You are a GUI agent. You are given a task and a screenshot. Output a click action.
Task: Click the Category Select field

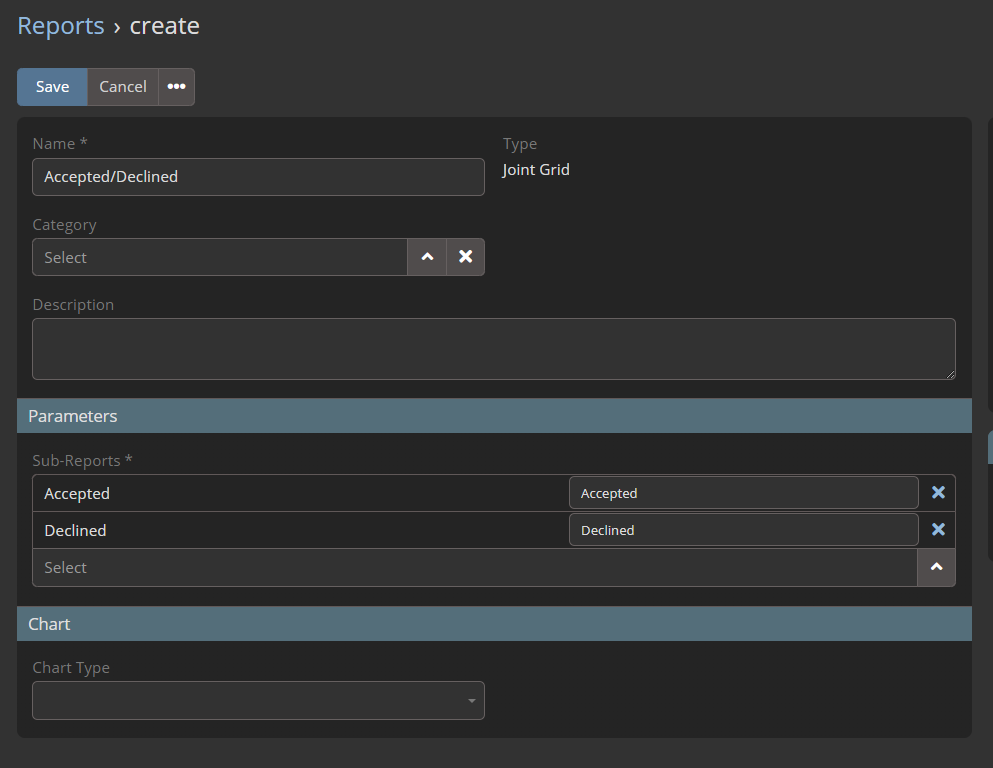point(220,257)
